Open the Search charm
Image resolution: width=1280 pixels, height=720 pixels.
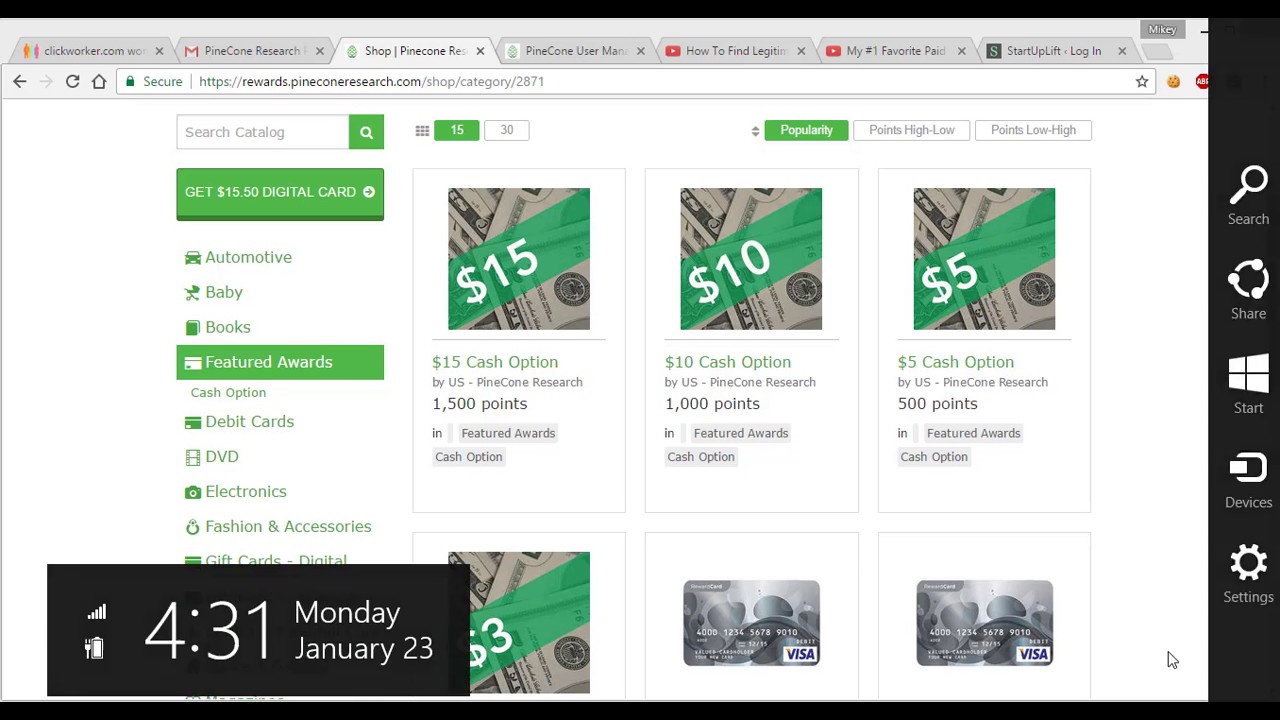pos(1248,196)
